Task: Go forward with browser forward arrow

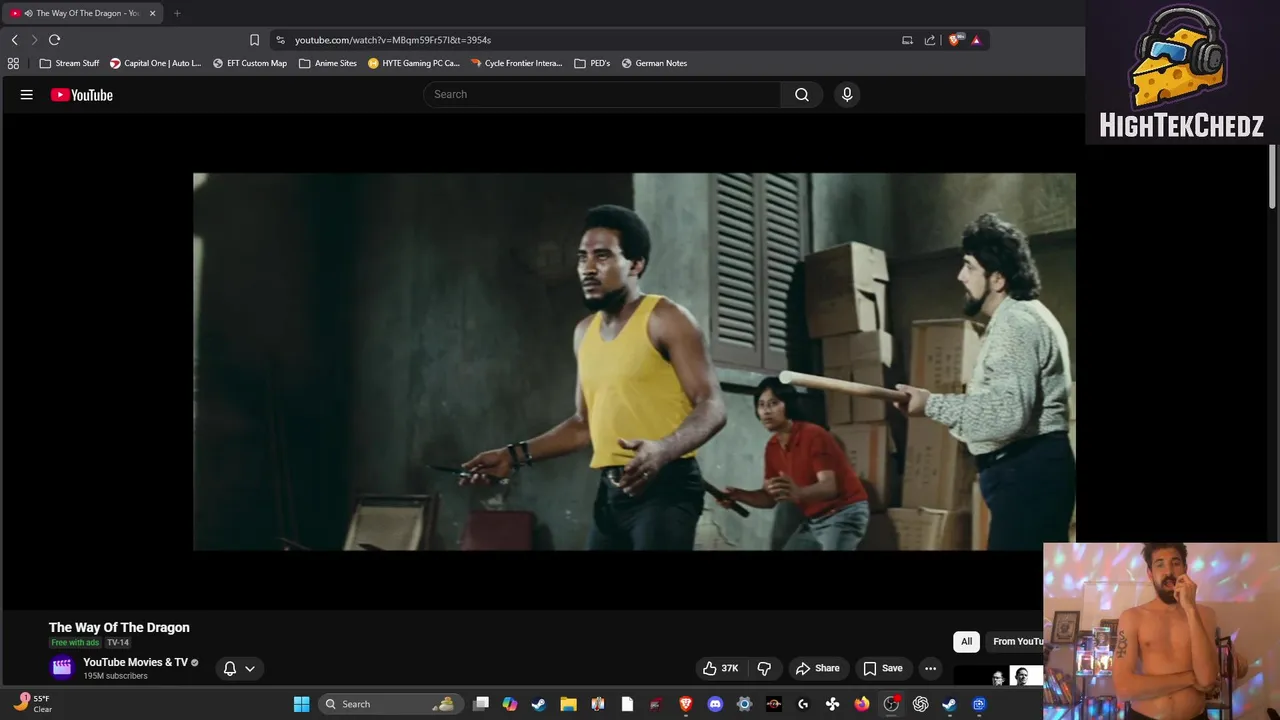Action: 34,40
